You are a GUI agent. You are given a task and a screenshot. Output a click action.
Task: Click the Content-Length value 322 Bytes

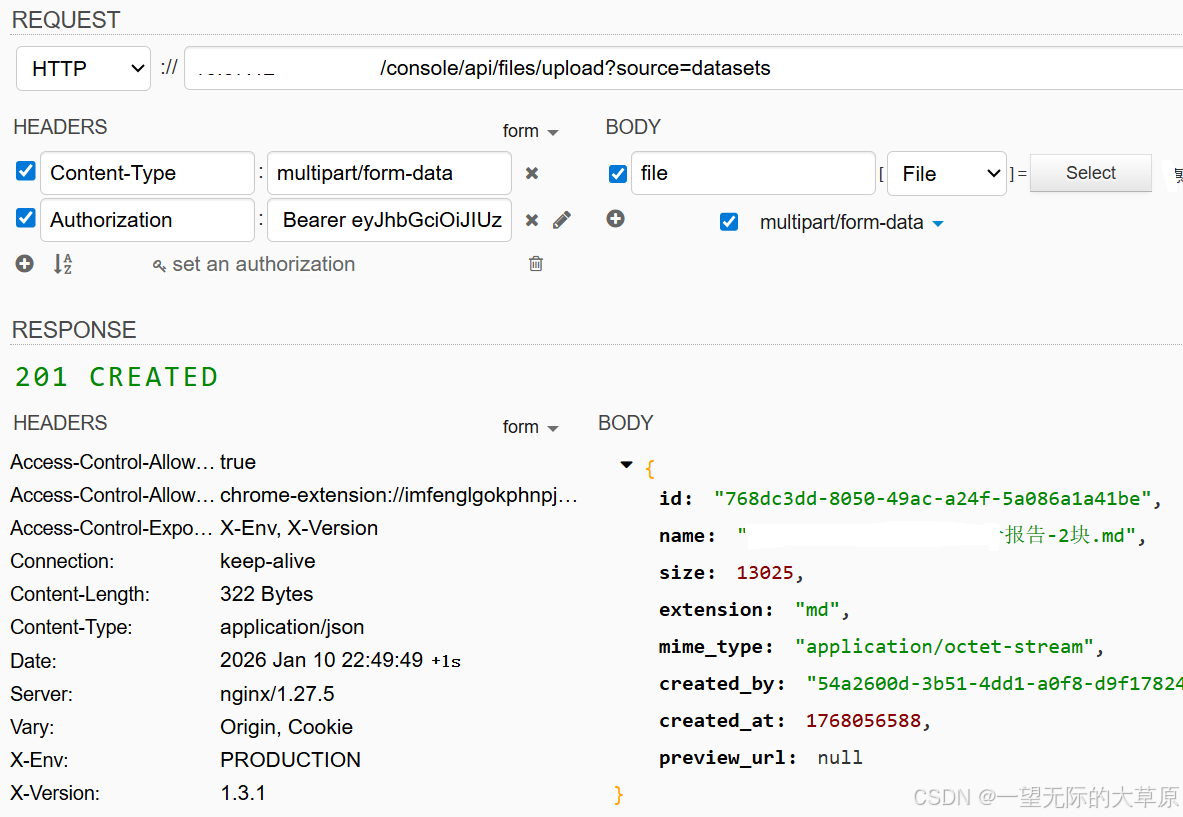266,594
